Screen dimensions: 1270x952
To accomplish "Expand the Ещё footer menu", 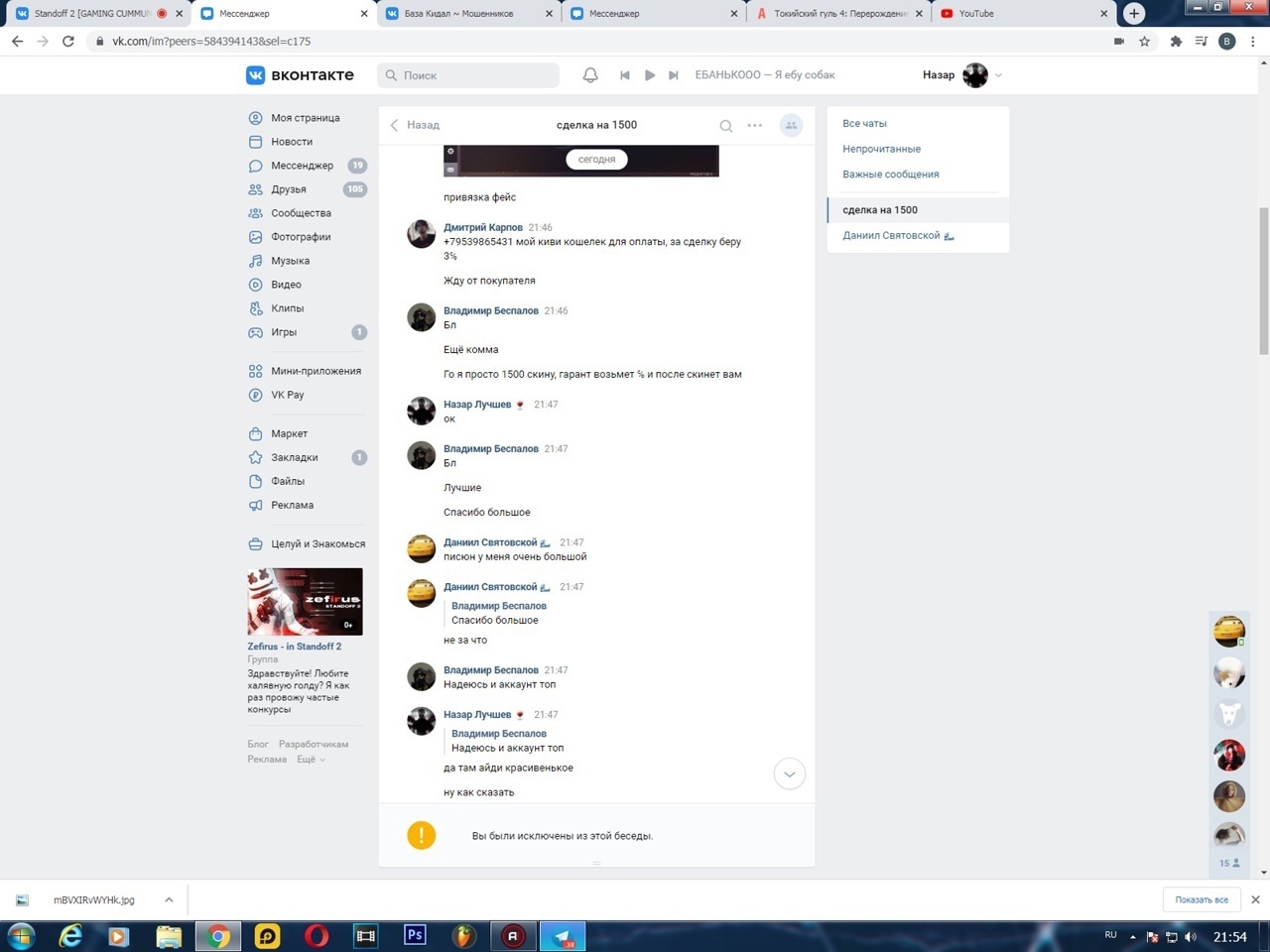I will point(311,760).
